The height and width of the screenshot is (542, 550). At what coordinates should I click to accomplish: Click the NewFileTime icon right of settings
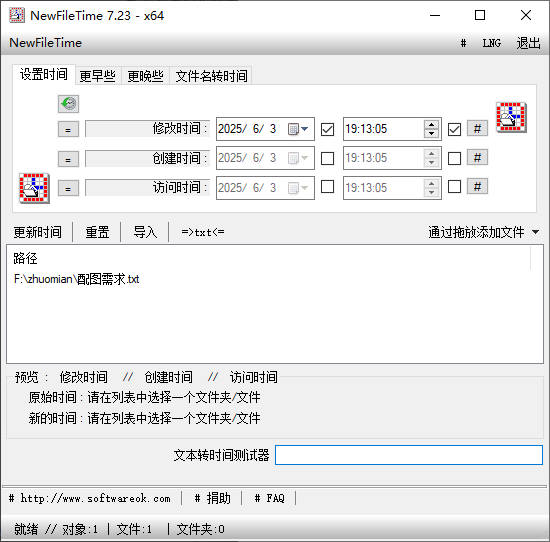(x=511, y=117)
